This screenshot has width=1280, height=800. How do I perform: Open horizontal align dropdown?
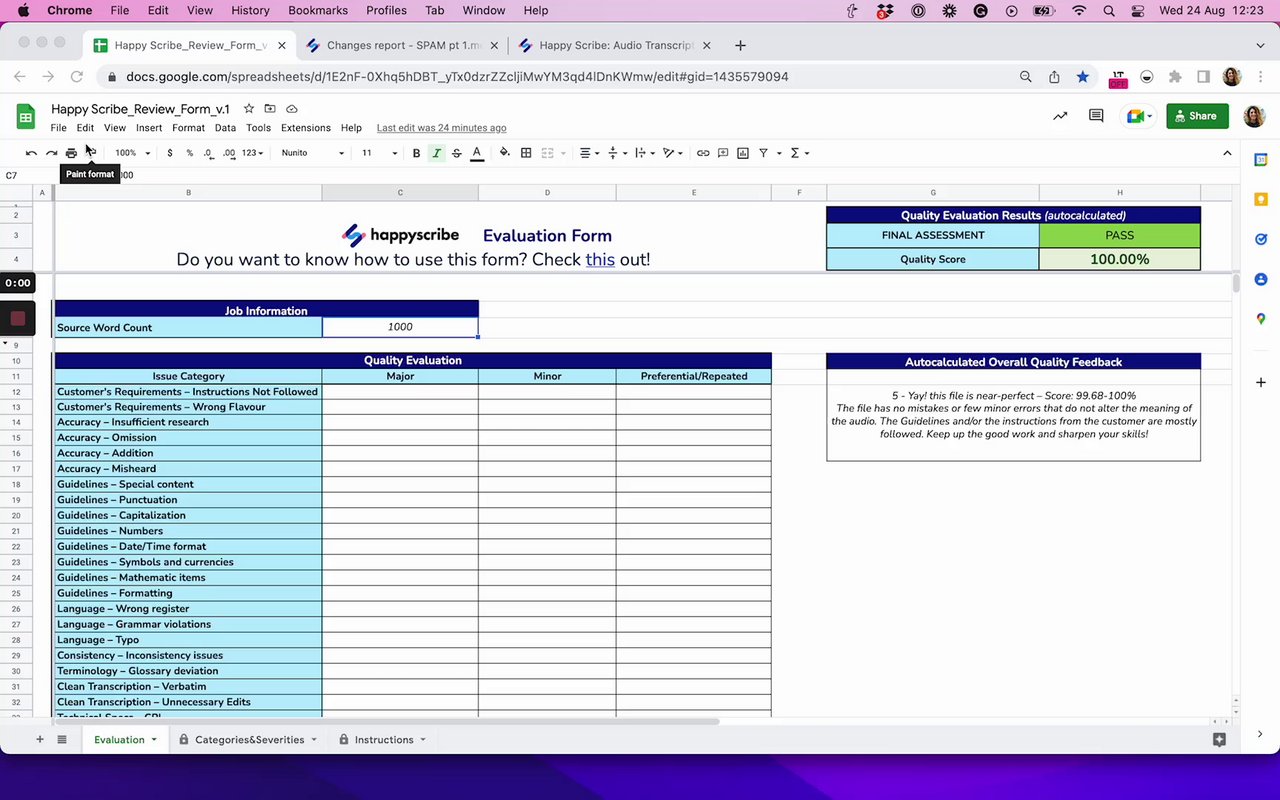click(590, 153)
